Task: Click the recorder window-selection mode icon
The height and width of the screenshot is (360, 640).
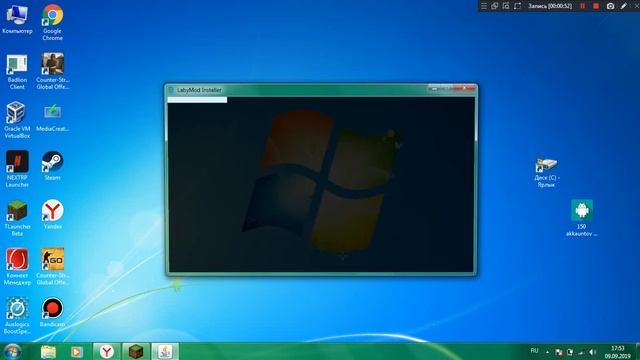Action: tap(495, 6)
